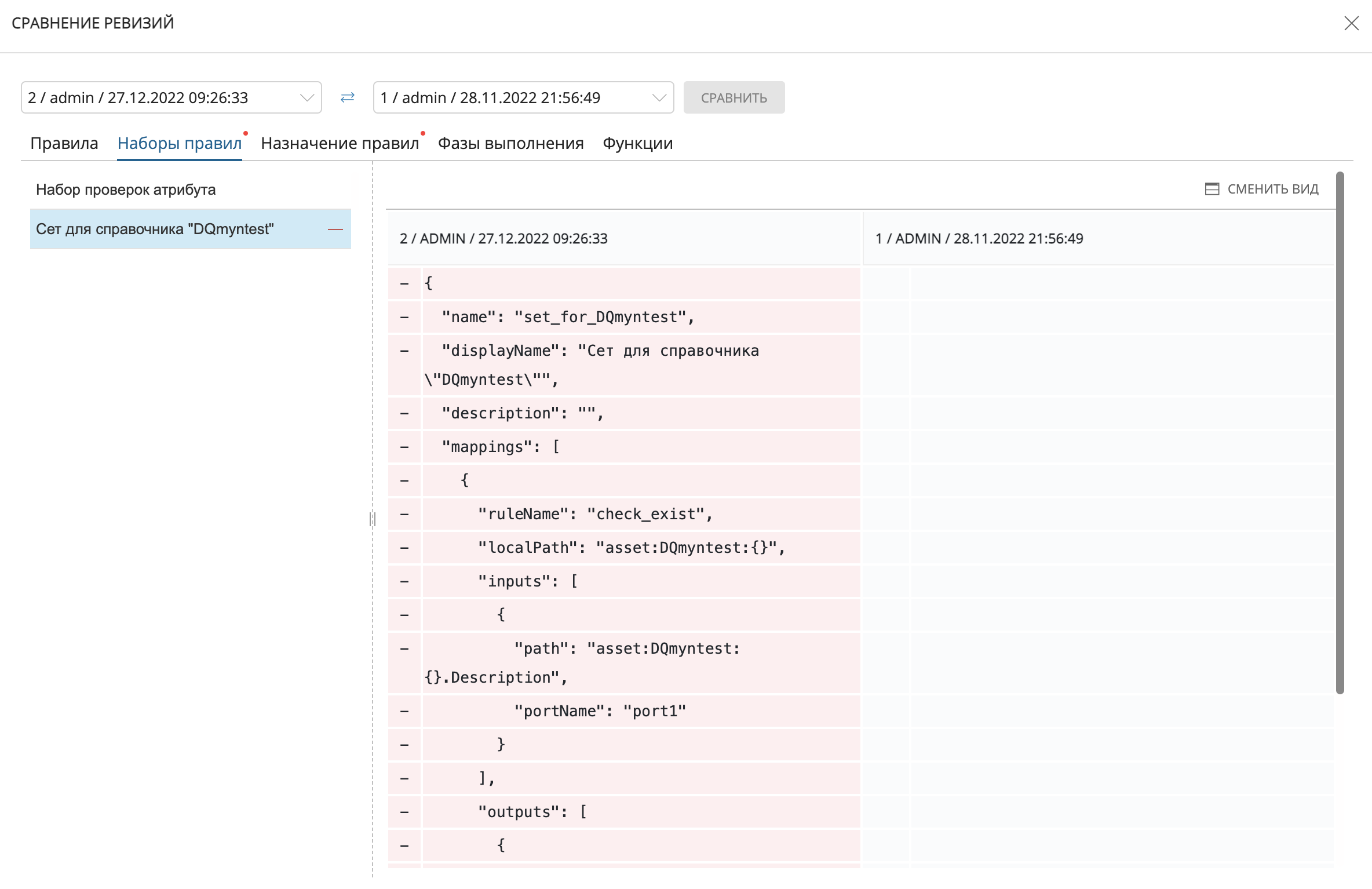
Task: Click the diff view vertical scrollbar
Action: (x=1340, y=432)
